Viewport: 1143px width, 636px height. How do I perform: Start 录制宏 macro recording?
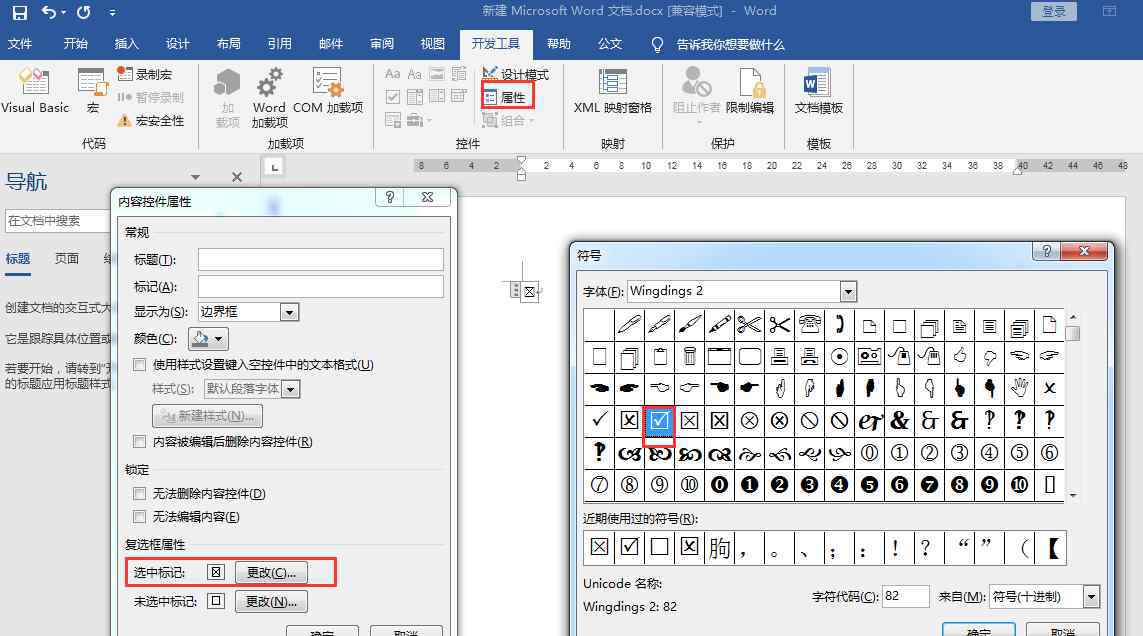coord(145,74)
